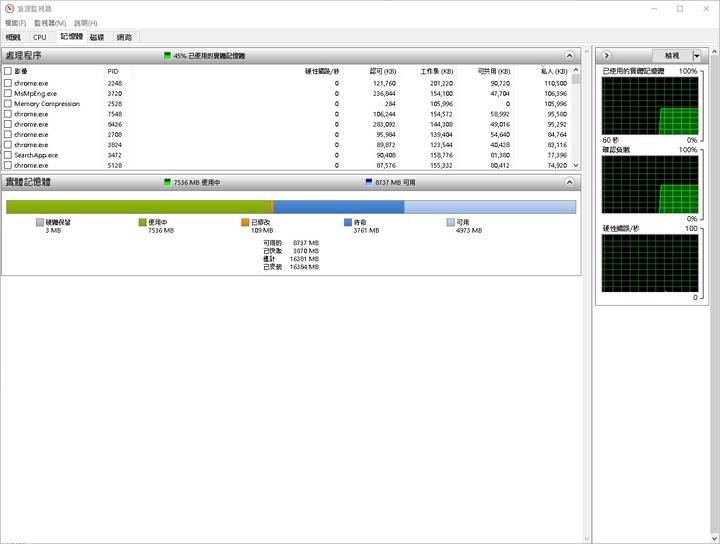
Task: Click the green 45% used physical memory indicator
Action: click(168, 56)
